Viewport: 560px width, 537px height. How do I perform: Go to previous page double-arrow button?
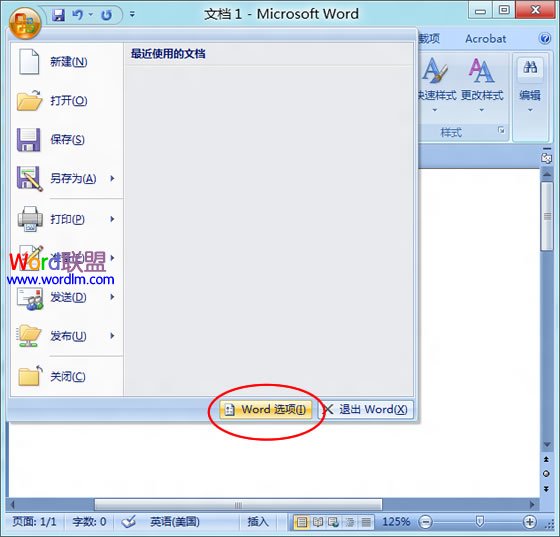coord(546,459)
